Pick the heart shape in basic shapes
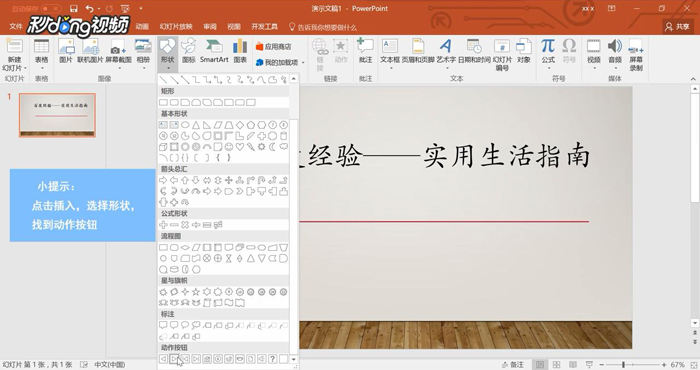The width and height of the screenshot is (700, 370). [240, 147]
